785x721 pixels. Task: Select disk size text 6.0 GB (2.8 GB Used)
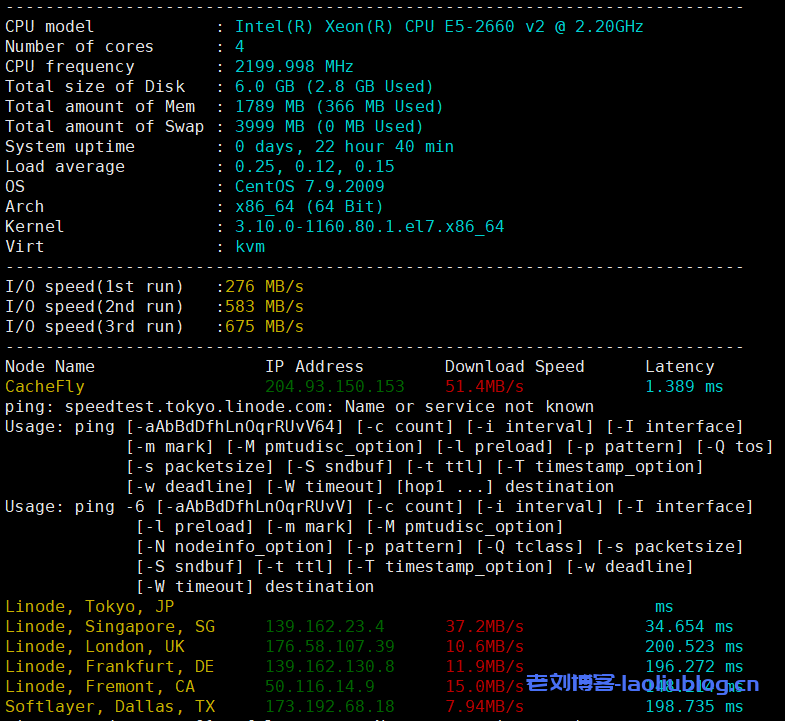tap(334, 87)
